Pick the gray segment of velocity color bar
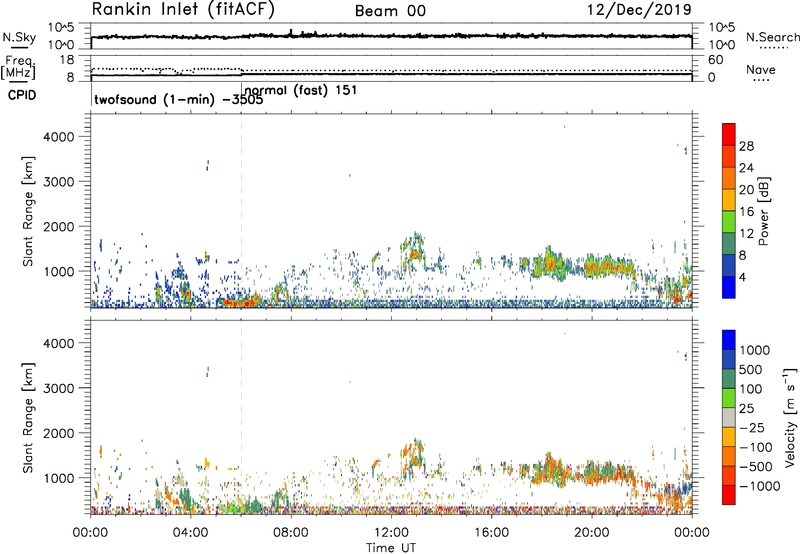 click(x=729, y=417)
